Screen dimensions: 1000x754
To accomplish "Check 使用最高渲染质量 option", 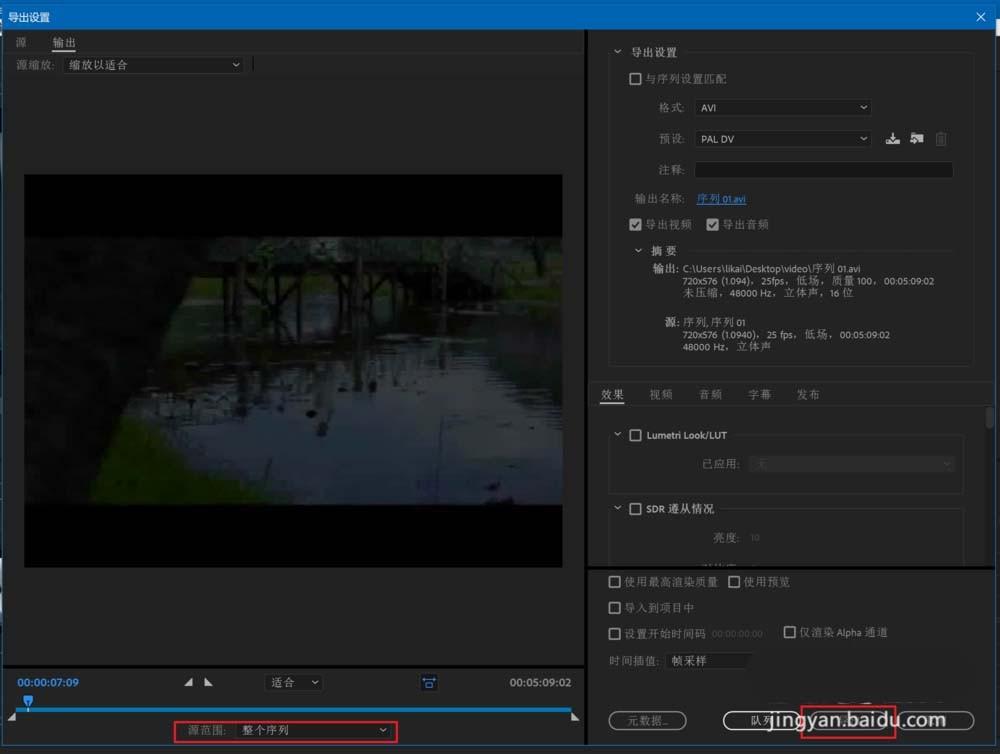I will pos(615,582).
